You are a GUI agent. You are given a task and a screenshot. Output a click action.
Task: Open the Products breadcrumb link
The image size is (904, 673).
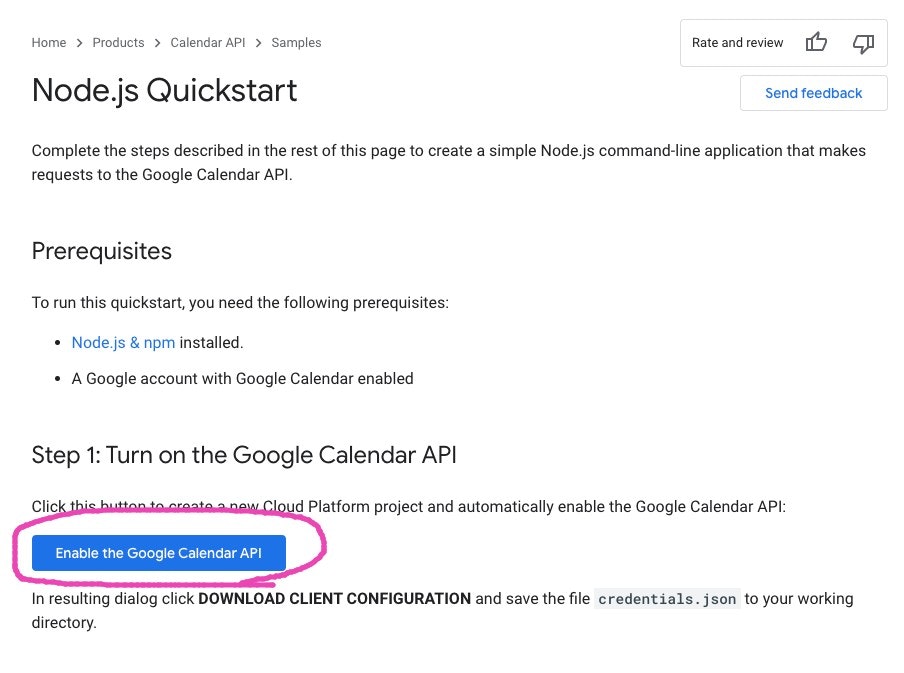point(118,43)
